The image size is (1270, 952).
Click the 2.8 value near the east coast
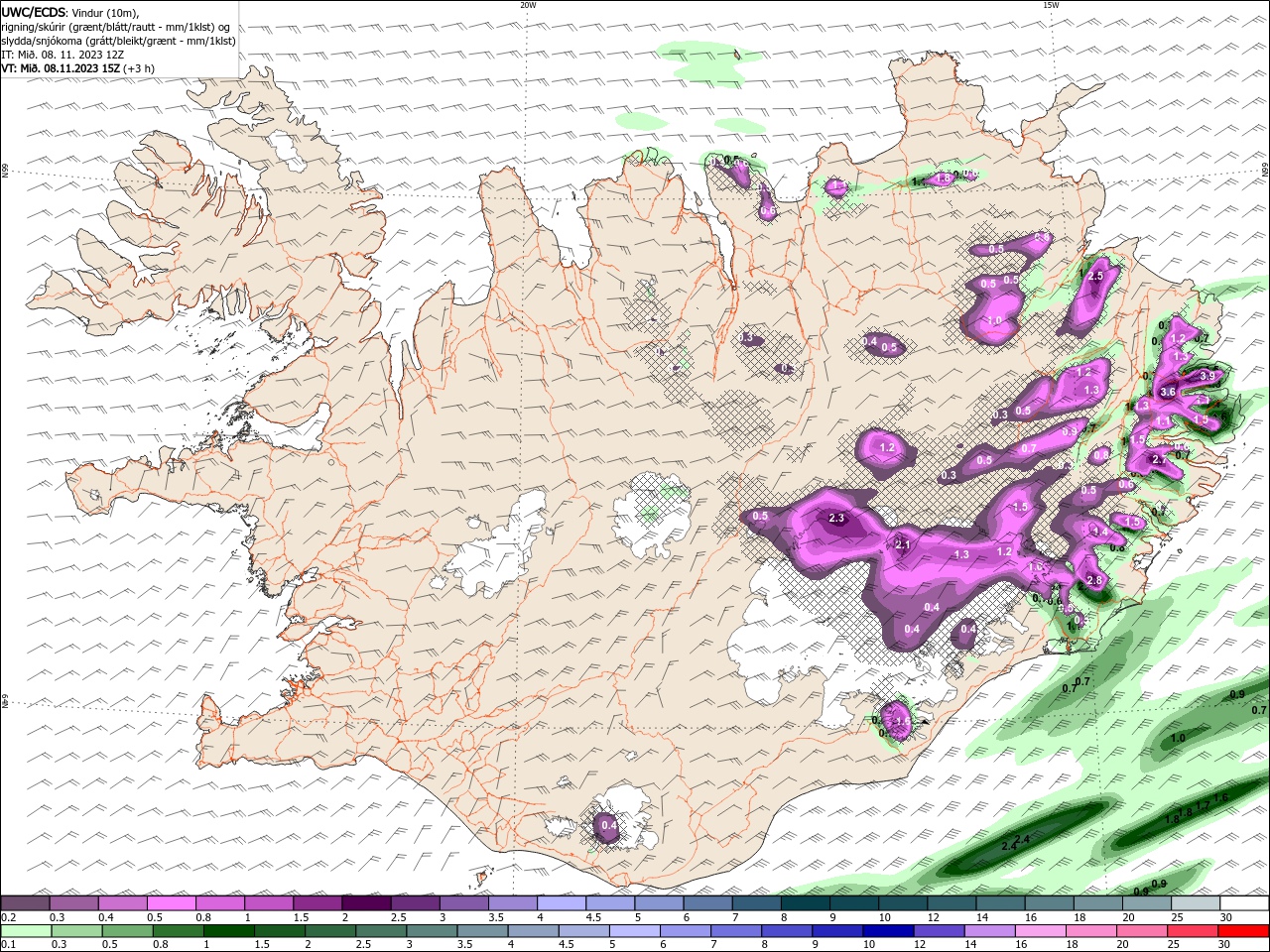(x=1095, y=580)
